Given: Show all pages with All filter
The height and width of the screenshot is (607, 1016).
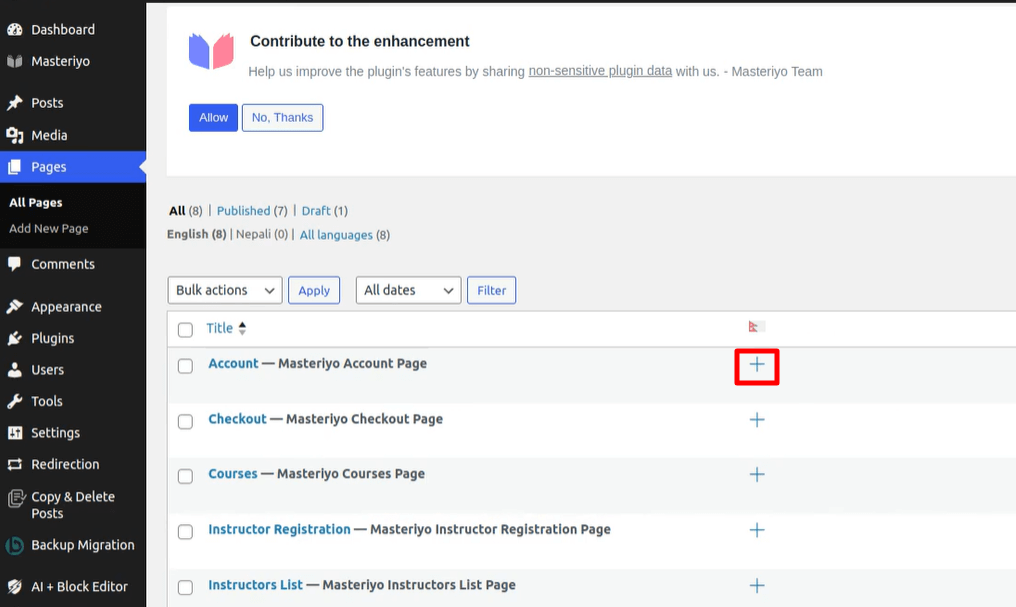Looking at the screenshot, I should tap(177, 211).
